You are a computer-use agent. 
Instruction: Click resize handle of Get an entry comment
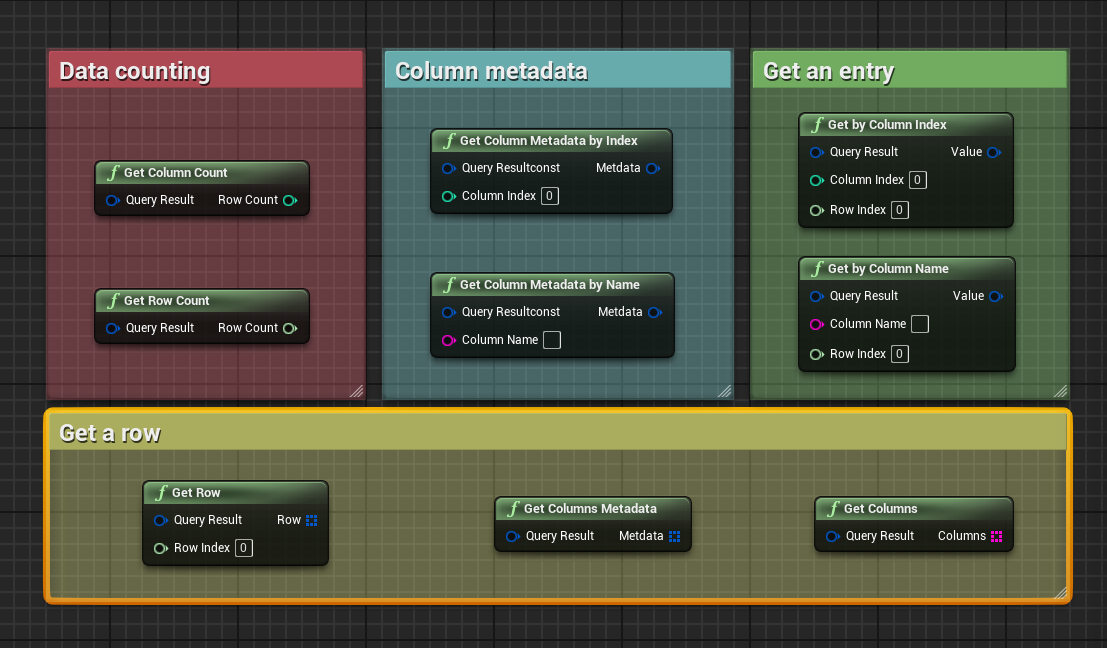[x=1060, y=392]
